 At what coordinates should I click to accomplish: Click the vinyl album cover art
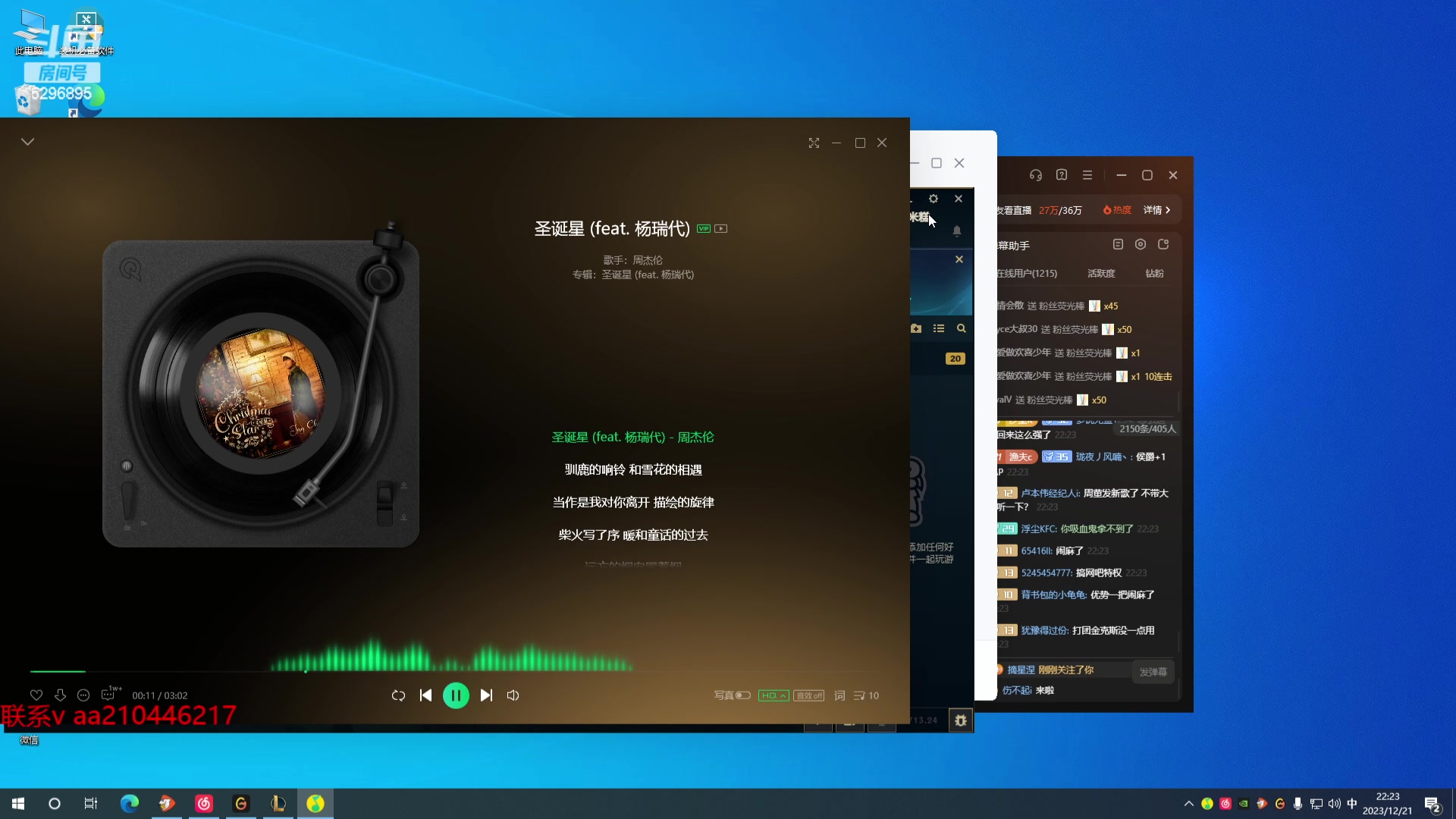(x=260, y=394)
